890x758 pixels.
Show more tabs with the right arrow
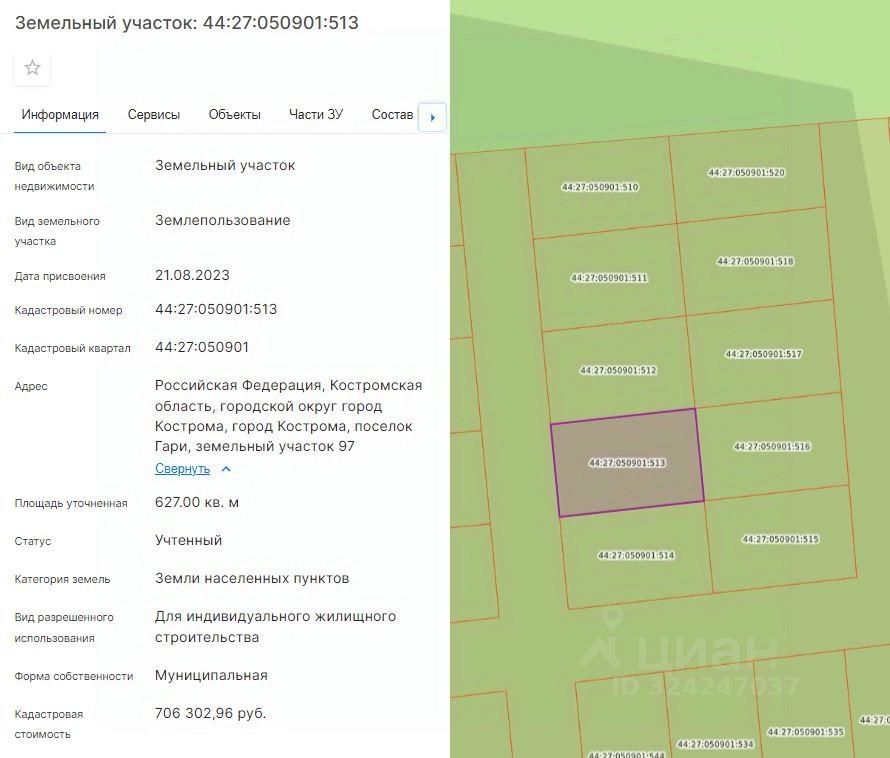click(433, 118)
